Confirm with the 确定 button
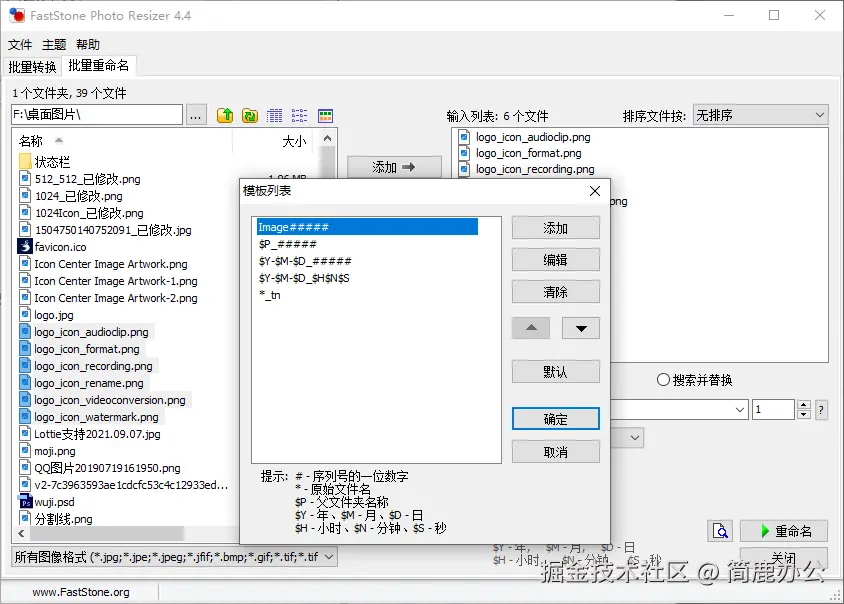Viewport: 844px width, 604px height. (x=555, y=419)
